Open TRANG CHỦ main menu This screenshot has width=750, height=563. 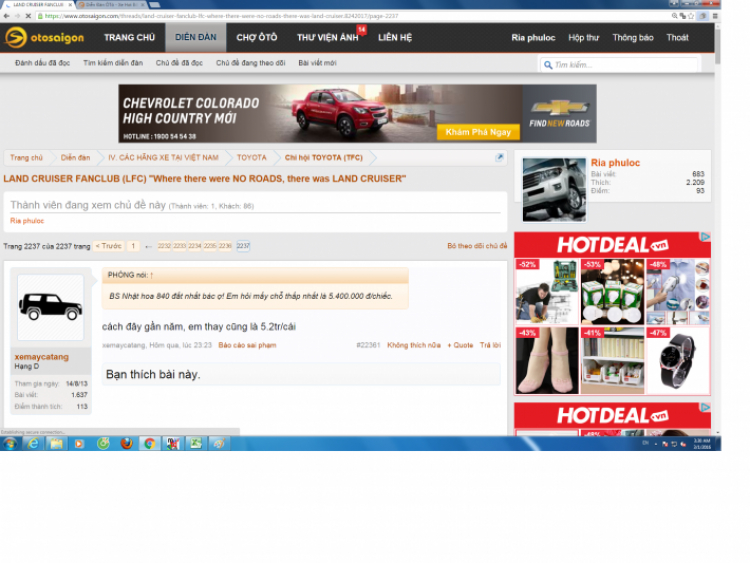point(129,37)
